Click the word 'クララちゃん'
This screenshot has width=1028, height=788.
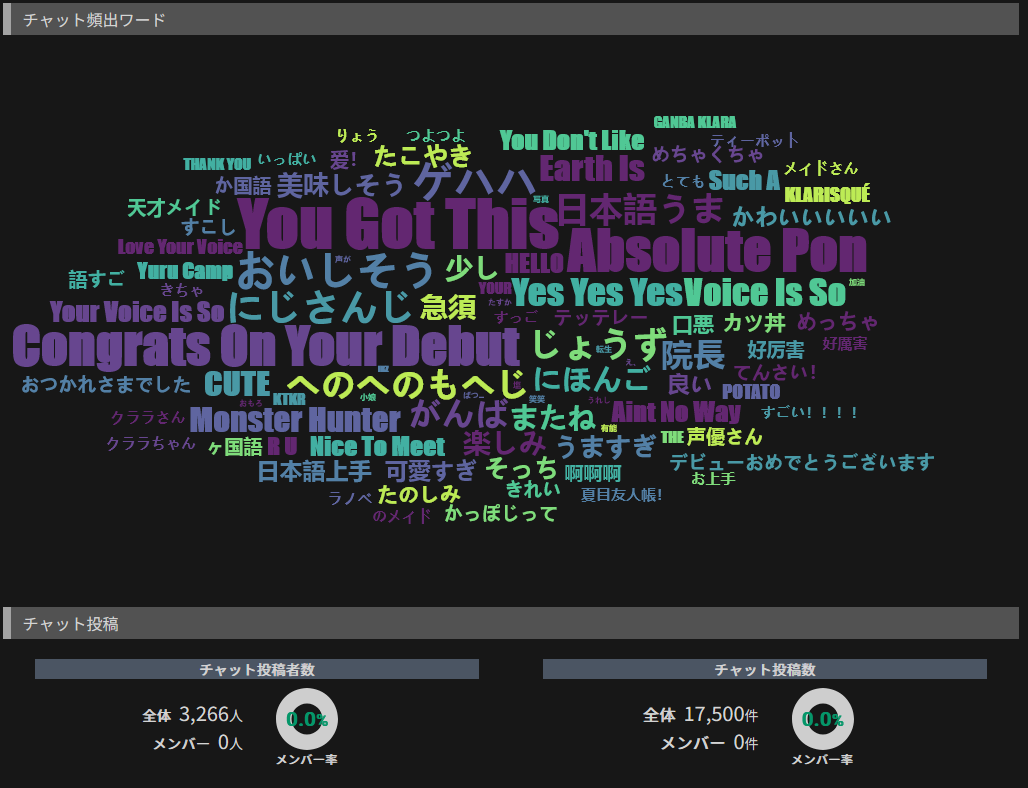pos(151,444)
